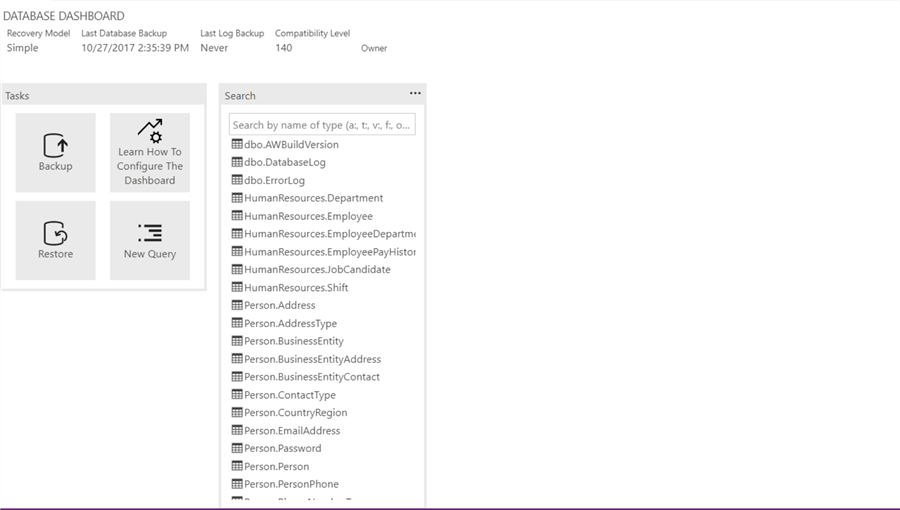
Task: Select Person.BusinessEntityContact table entry
Action: click(x=312, y=377)
